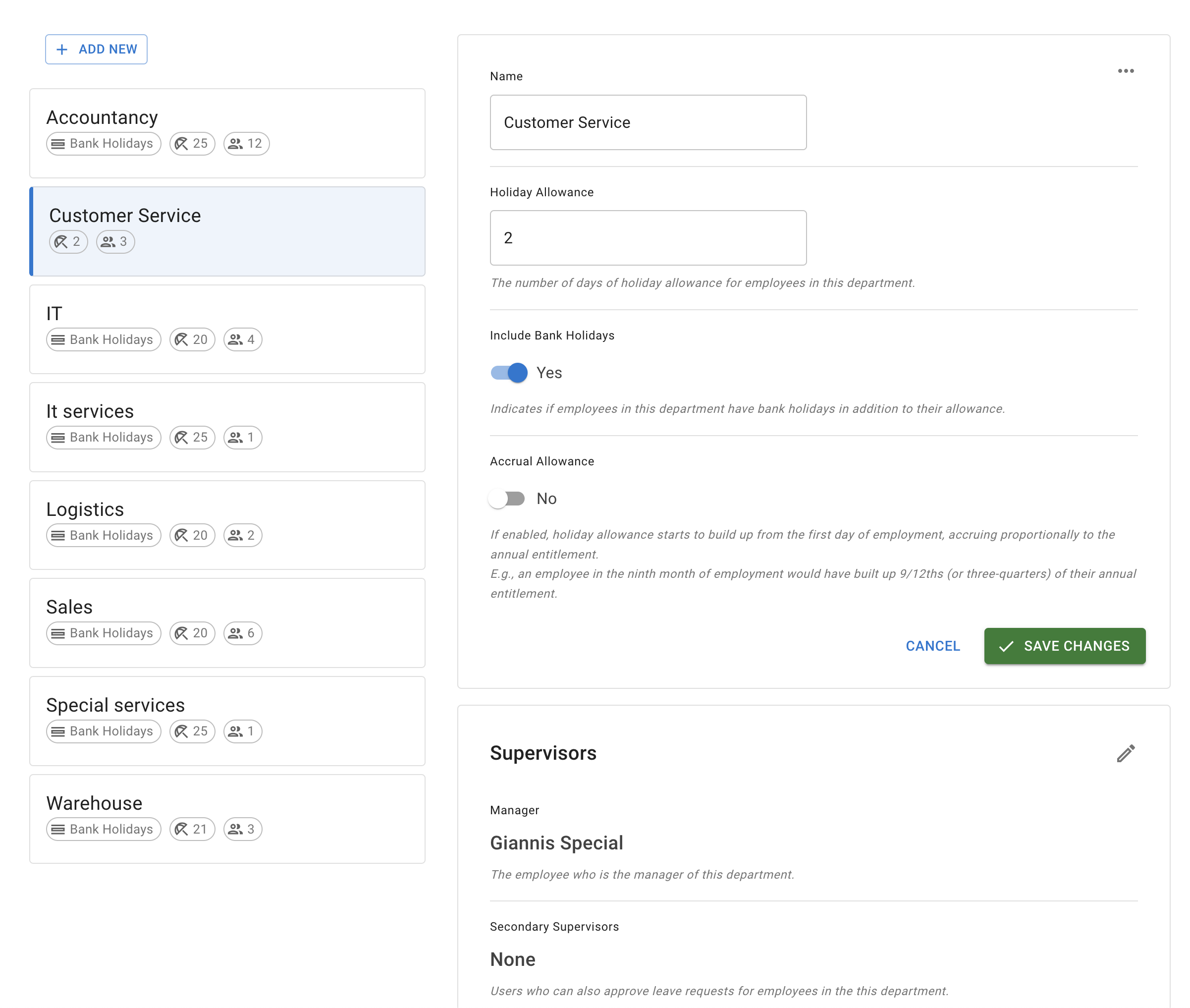Click the Logistics Bank Holidays chip
Image resolution: width=1190 pixels, height=1008 pixels.
pos(104,535)
